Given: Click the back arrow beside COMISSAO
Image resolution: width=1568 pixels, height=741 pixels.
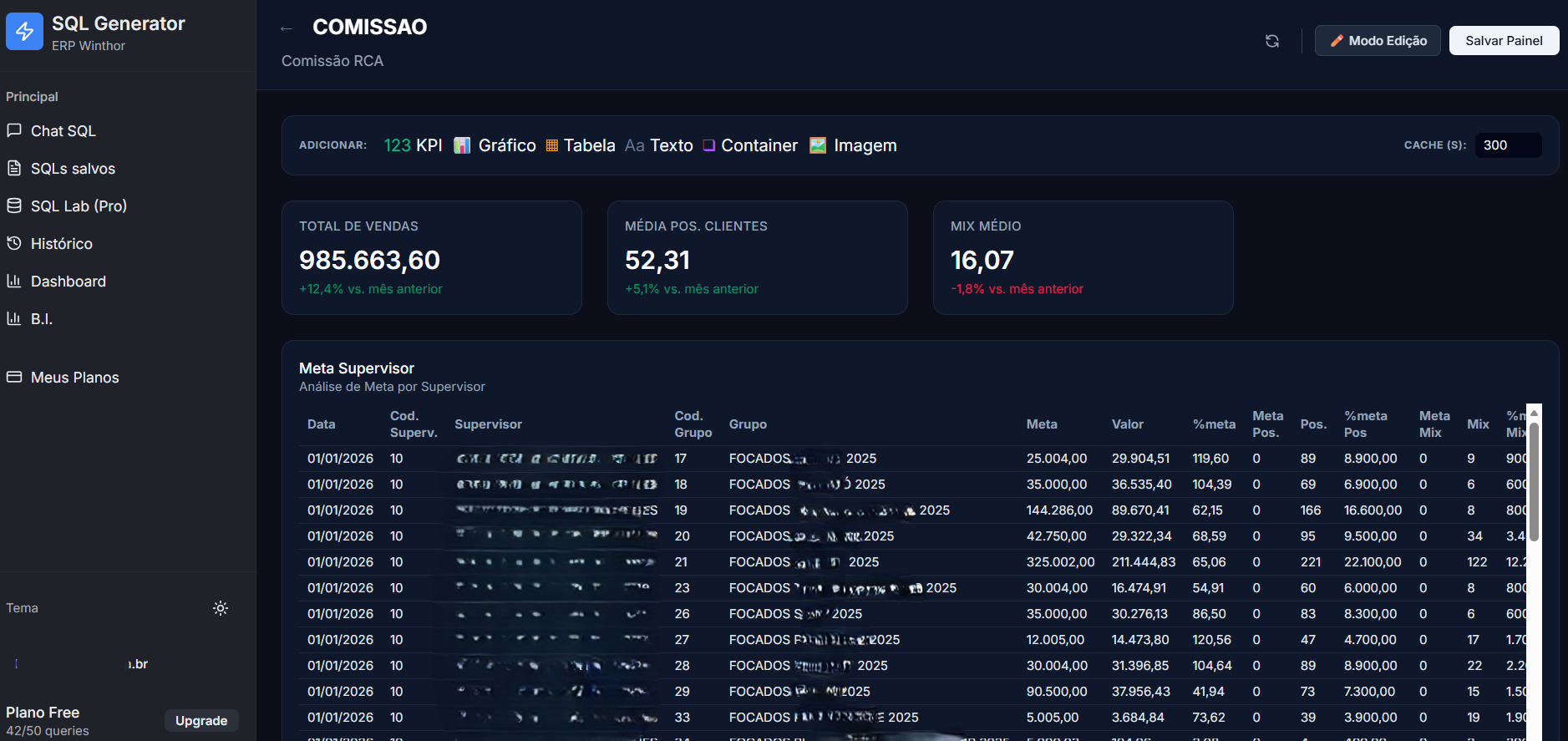Looking at the screenshot, I should click(287, 28).
